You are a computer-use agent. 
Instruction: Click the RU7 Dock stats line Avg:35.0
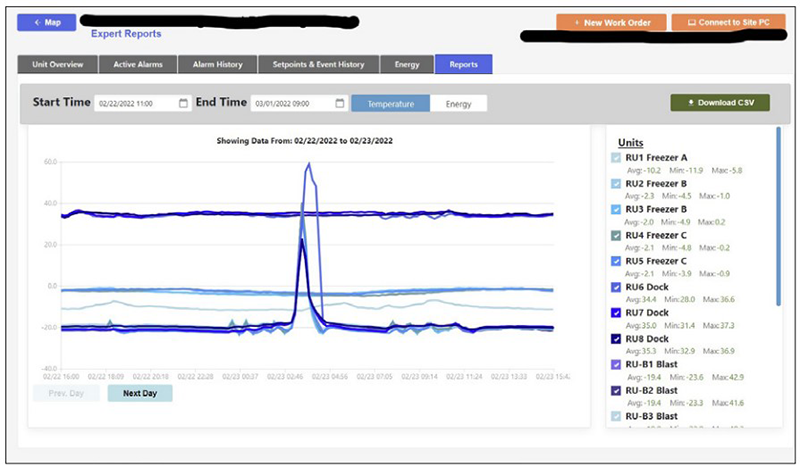click(x=641, y=326)
